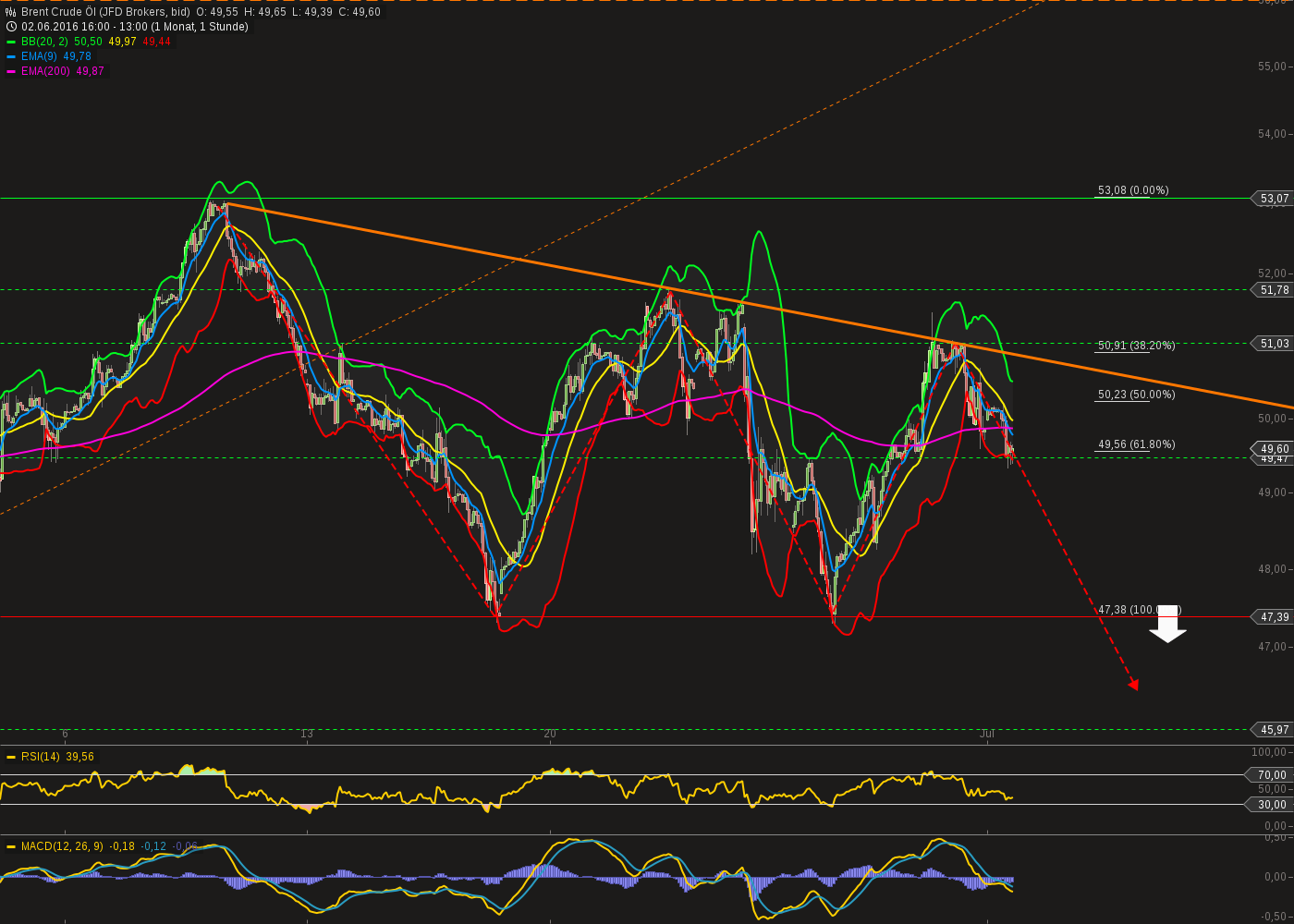Click the 20 date label on the time axis
Image resolution: width=1294 pixels, height=924 pixels.
click(550, 734)
